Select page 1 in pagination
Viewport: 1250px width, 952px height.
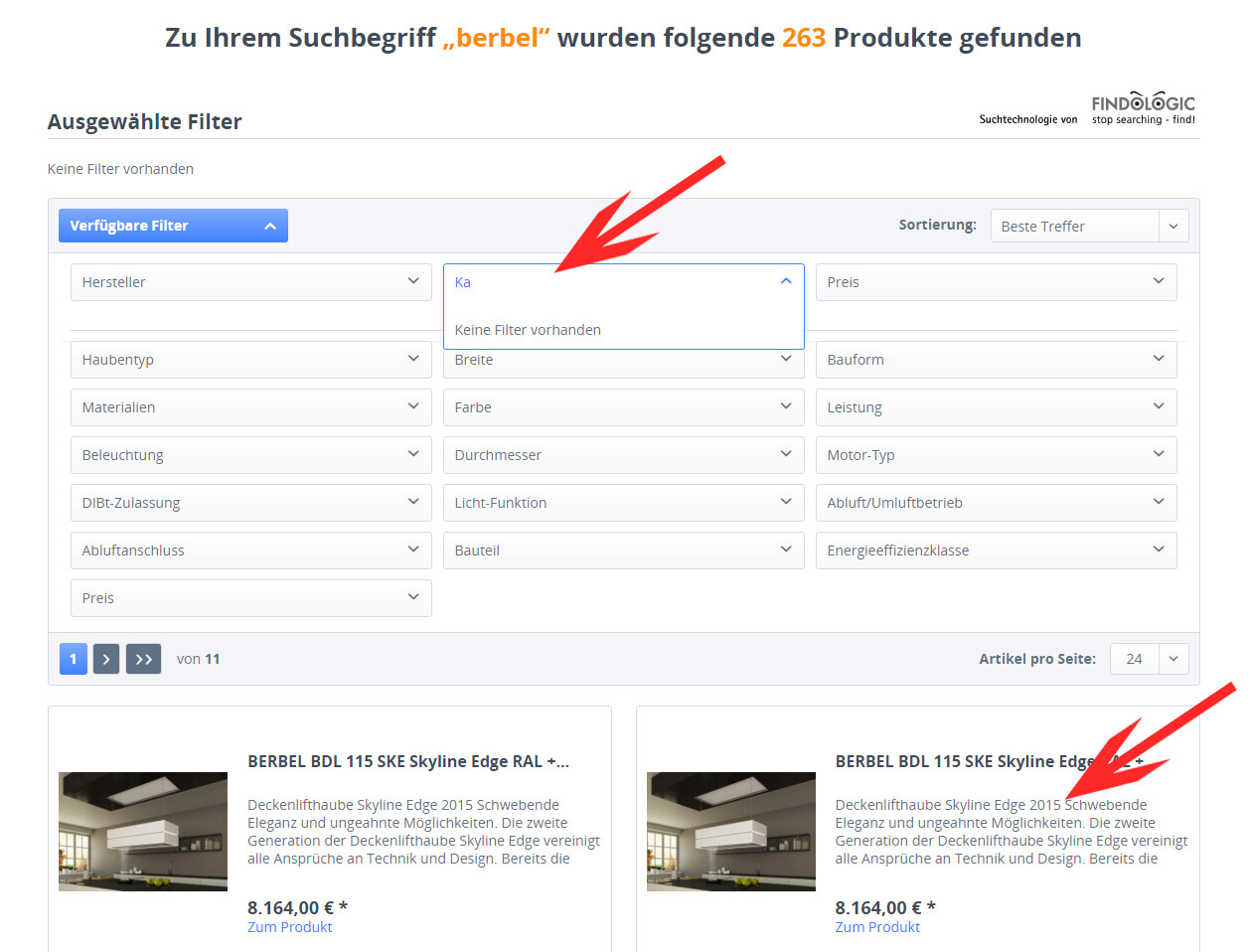(73, 659)
